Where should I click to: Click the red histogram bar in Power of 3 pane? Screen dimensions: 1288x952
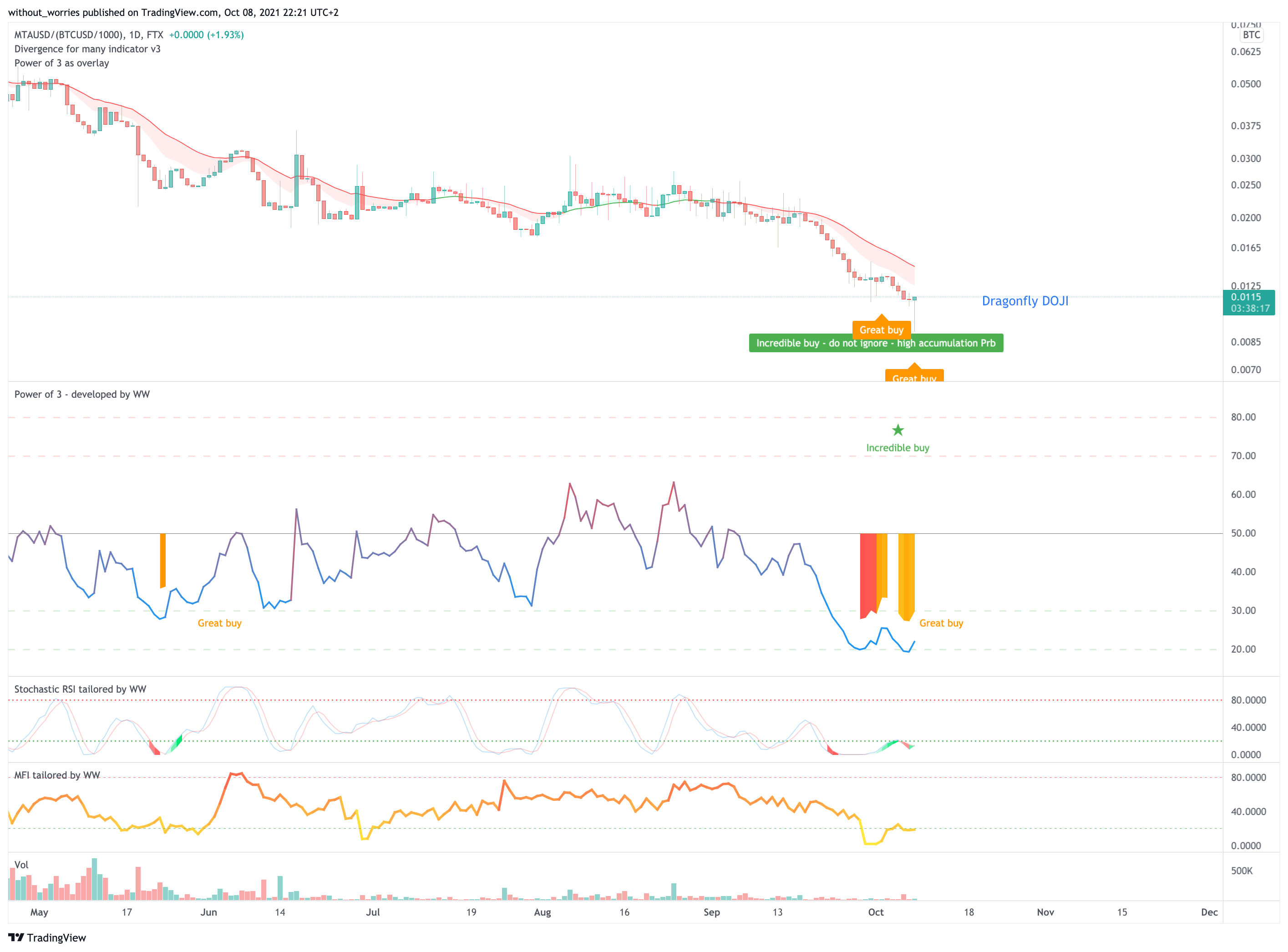click(x=868, y=576)
